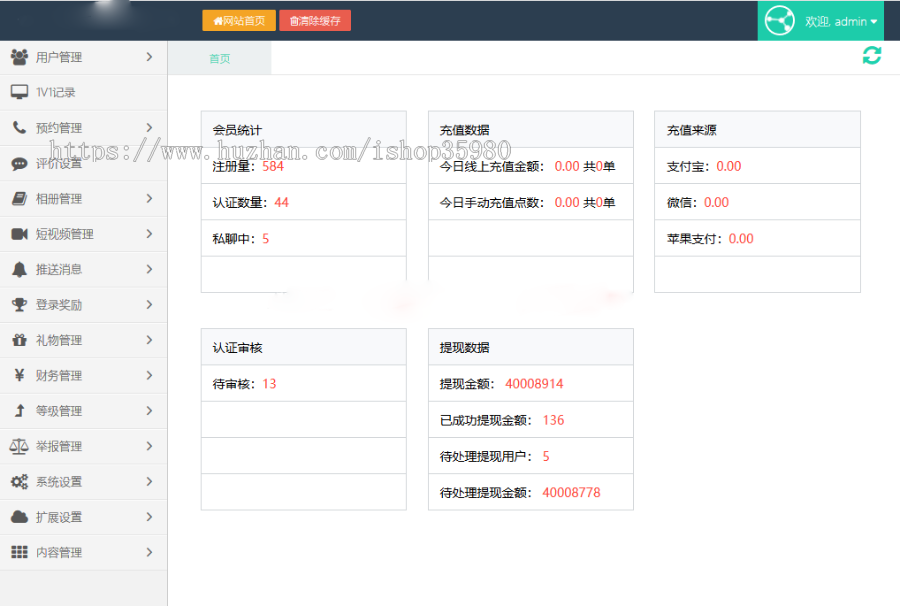
Task: Click the 内容管理 grid icon
Action: pos(20,552)
